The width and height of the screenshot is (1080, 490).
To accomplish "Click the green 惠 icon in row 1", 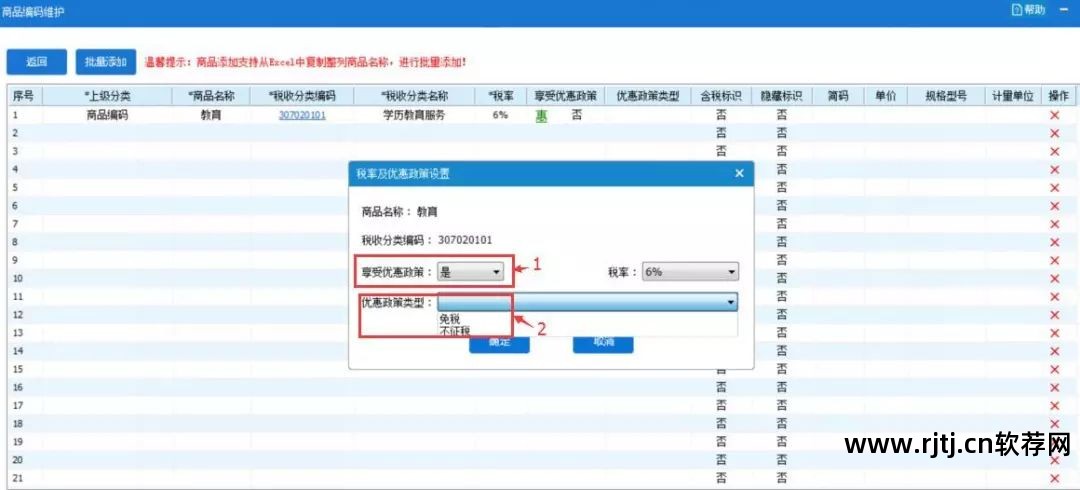I will click(541, 116).
